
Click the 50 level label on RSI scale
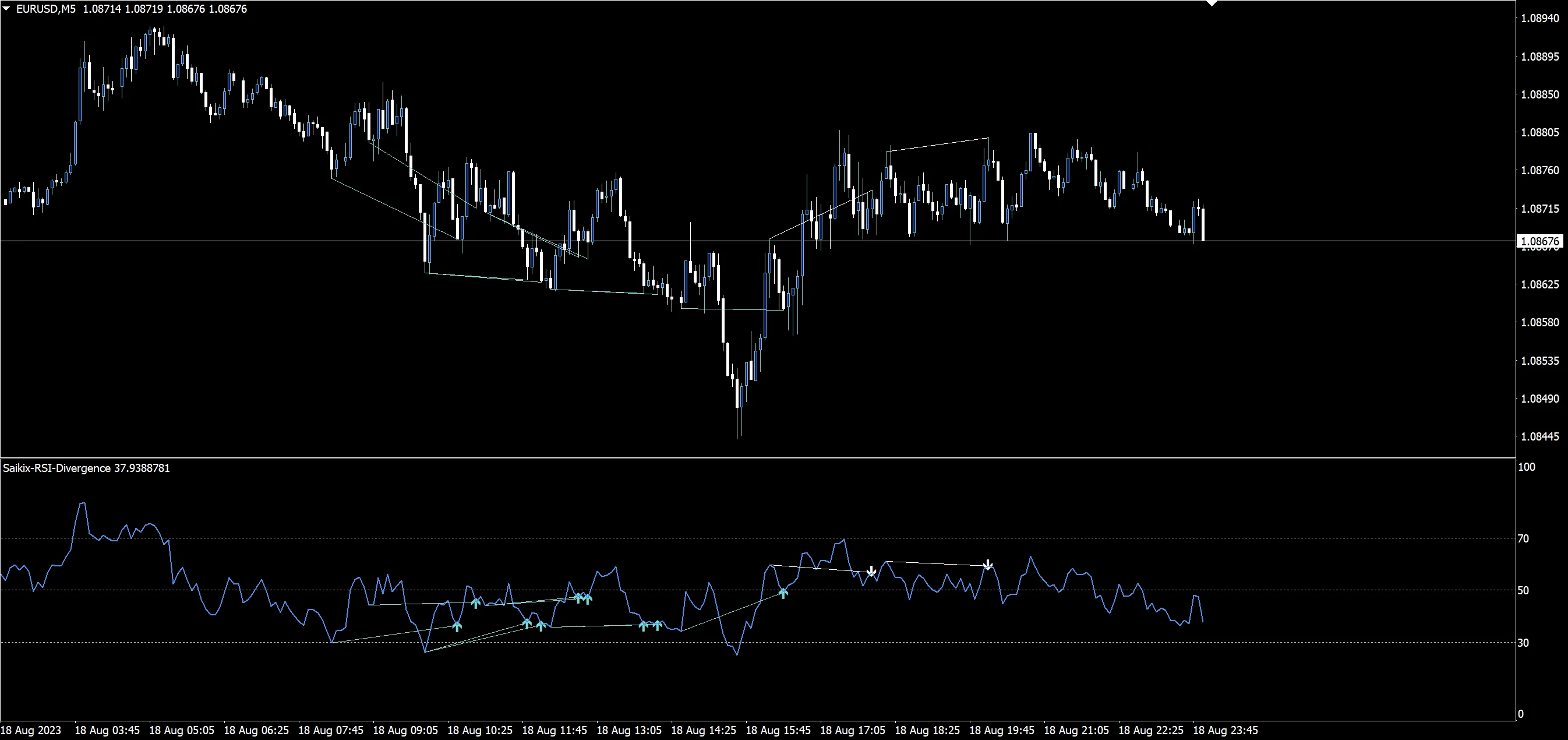[1523, 590]
